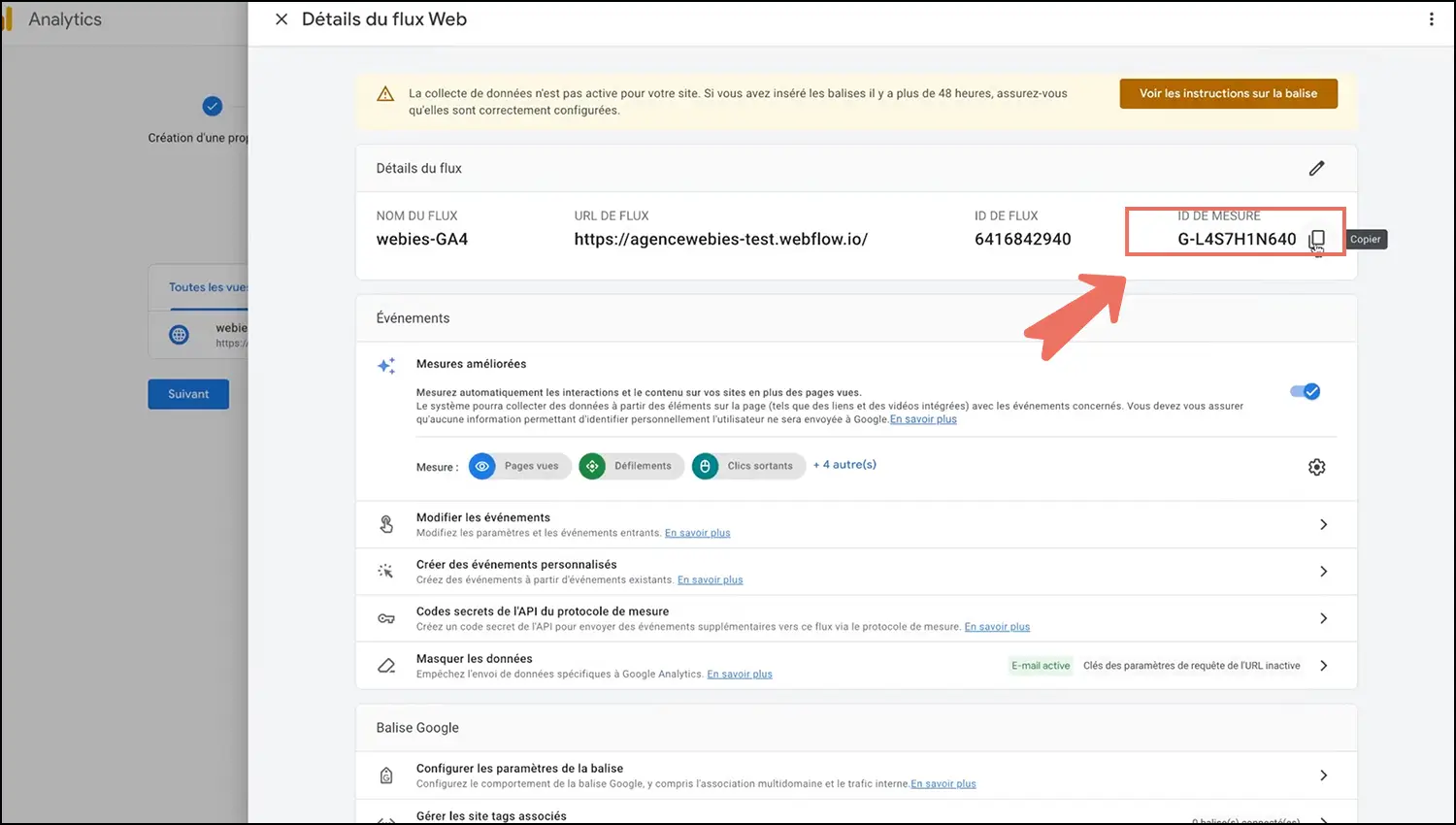The width and height of the screenshot is (1456, 825).
Task: Click the Création d'une propriété step label
Action: [198, 138]
